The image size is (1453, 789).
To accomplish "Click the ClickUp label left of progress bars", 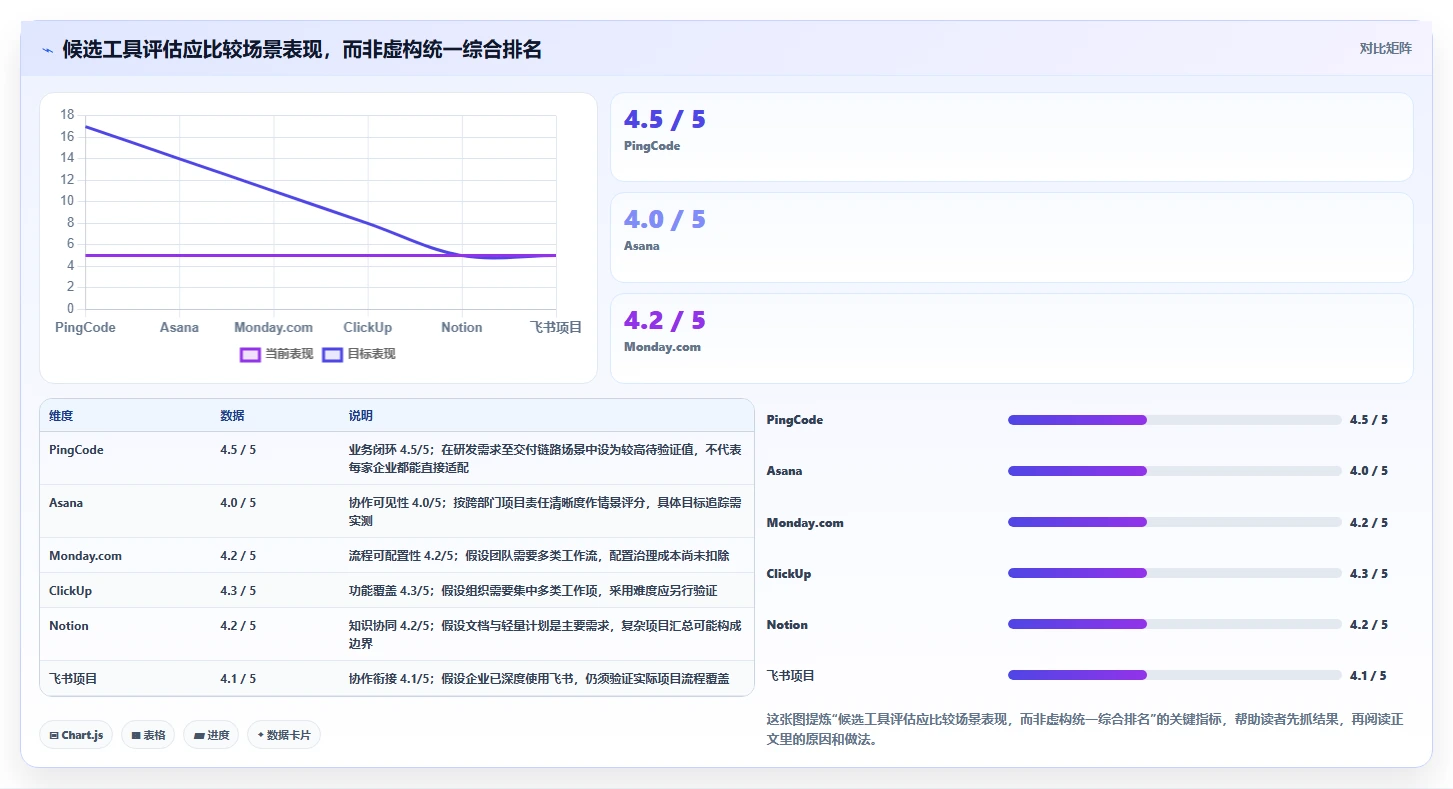I will tap(789, 574).
